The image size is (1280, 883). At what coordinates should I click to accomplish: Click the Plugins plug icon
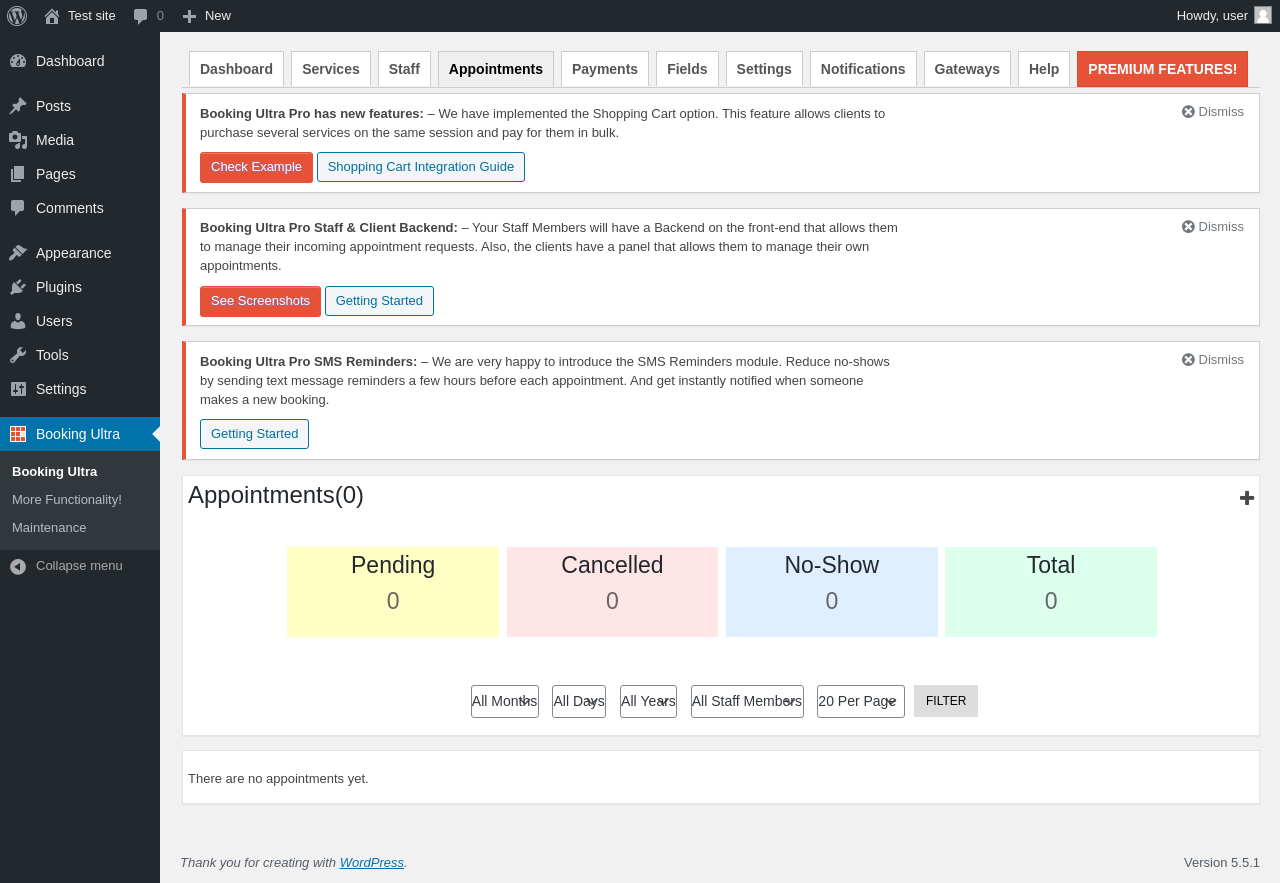tap(18, 287)
